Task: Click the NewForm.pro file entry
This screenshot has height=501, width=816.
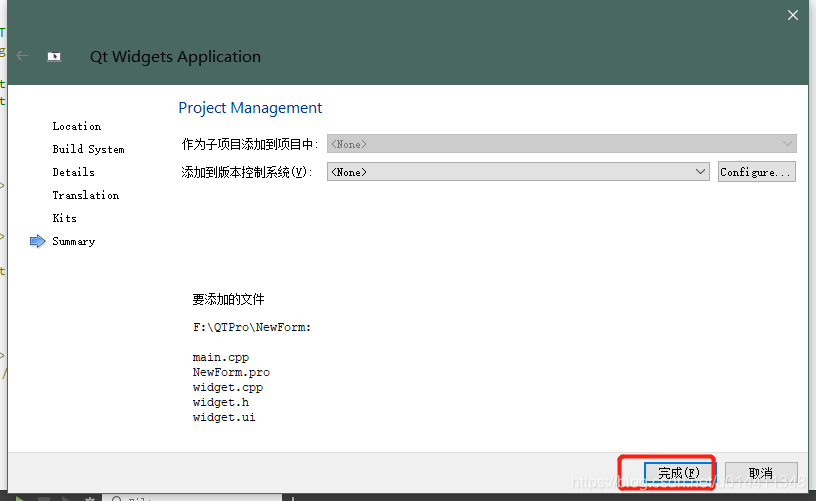Action: coord(231,372)
